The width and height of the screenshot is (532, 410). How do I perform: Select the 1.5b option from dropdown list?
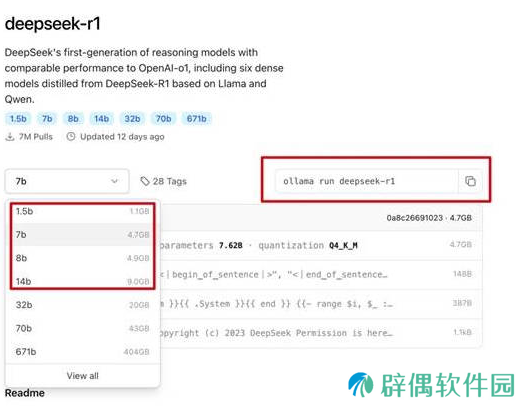pyautogui.click(x=82, y=211)
